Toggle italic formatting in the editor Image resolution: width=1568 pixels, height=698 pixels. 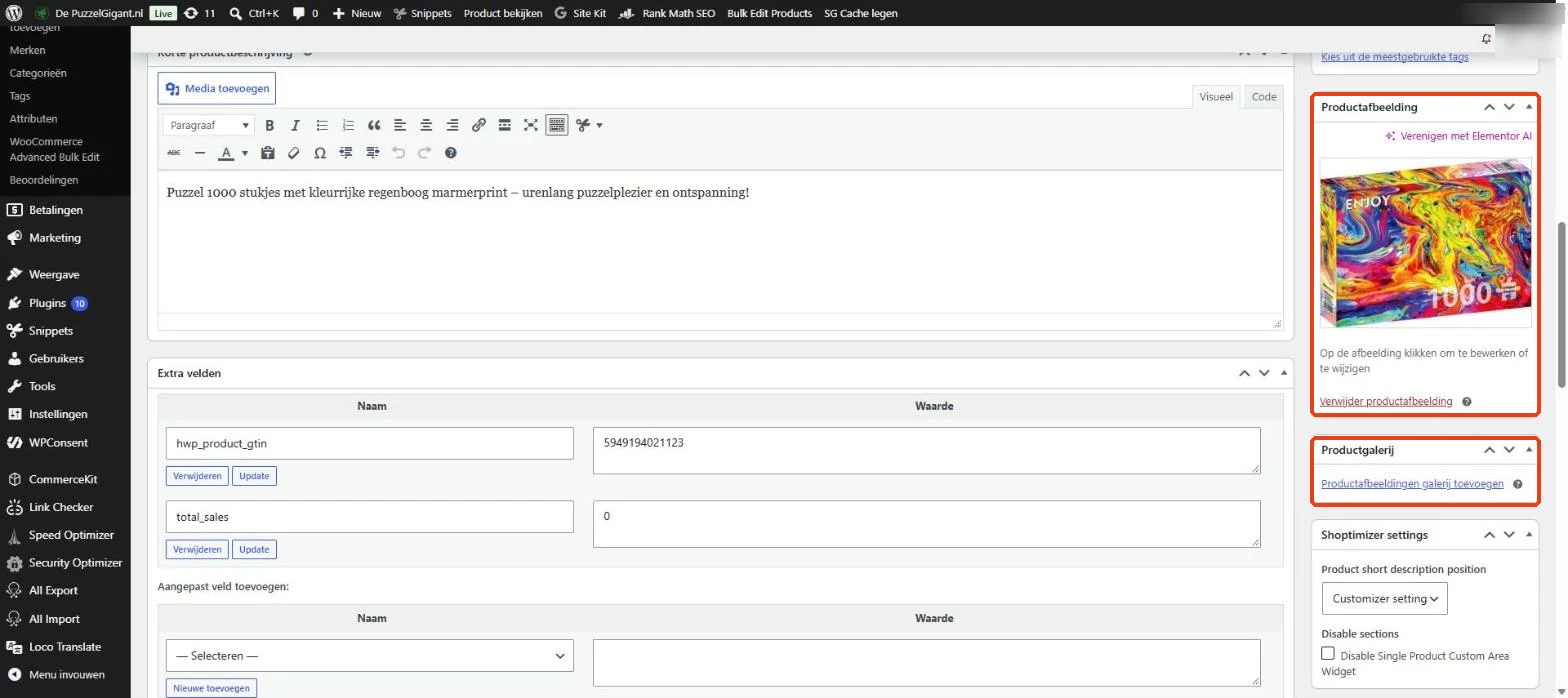tap(295, 125)
